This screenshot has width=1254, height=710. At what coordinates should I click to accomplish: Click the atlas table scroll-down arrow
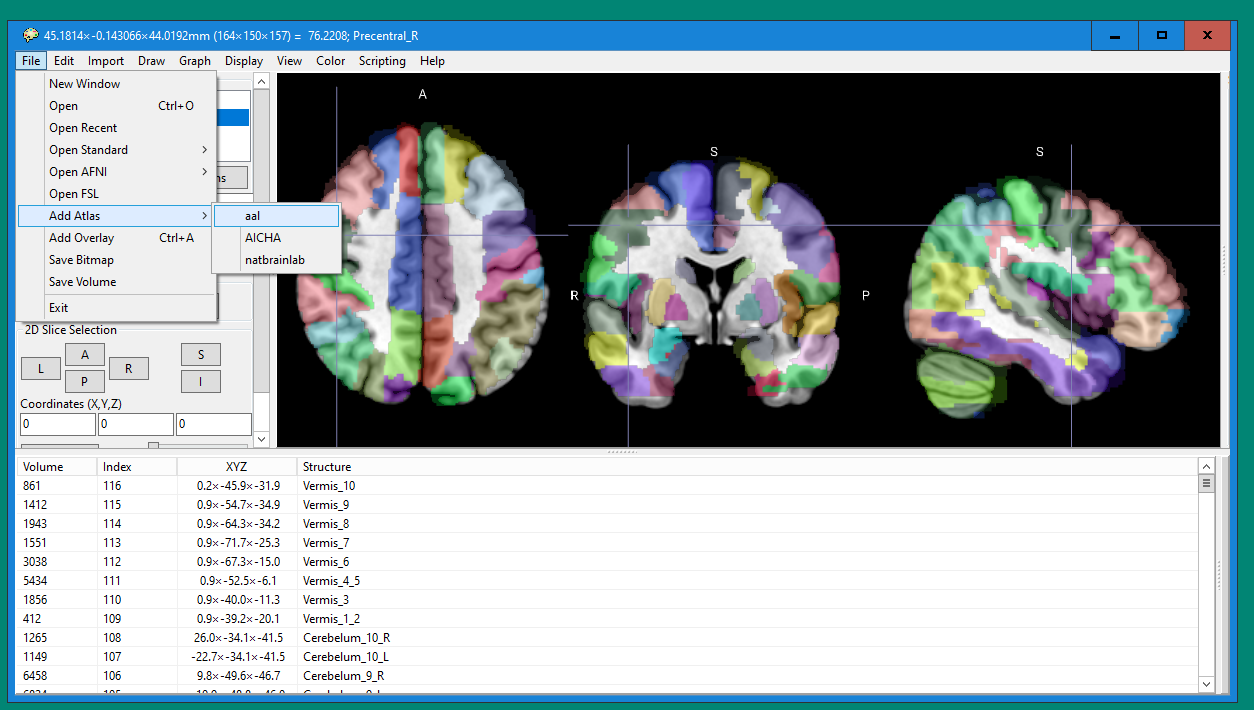[1206, 684]
